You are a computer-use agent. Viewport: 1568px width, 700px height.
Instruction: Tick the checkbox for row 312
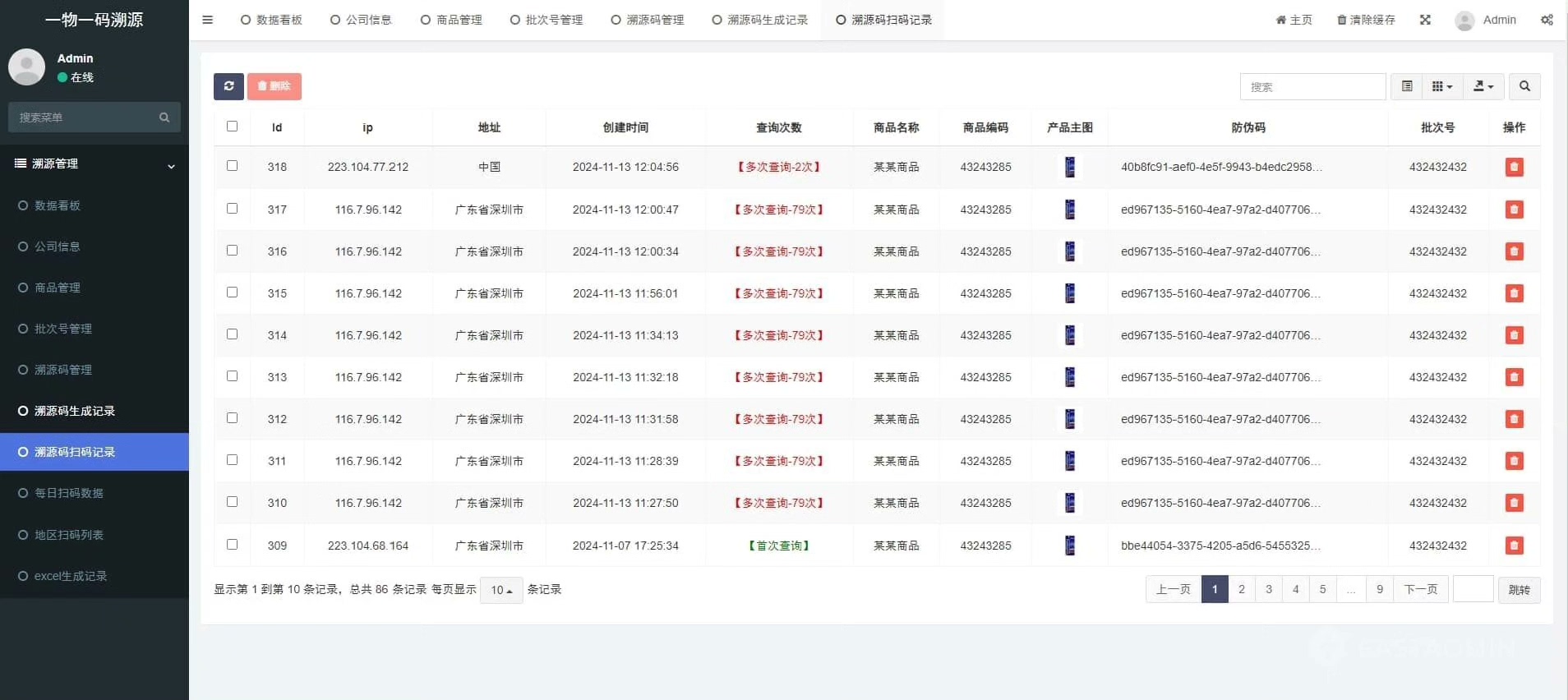pyautogui.click(x=232, y=418)
